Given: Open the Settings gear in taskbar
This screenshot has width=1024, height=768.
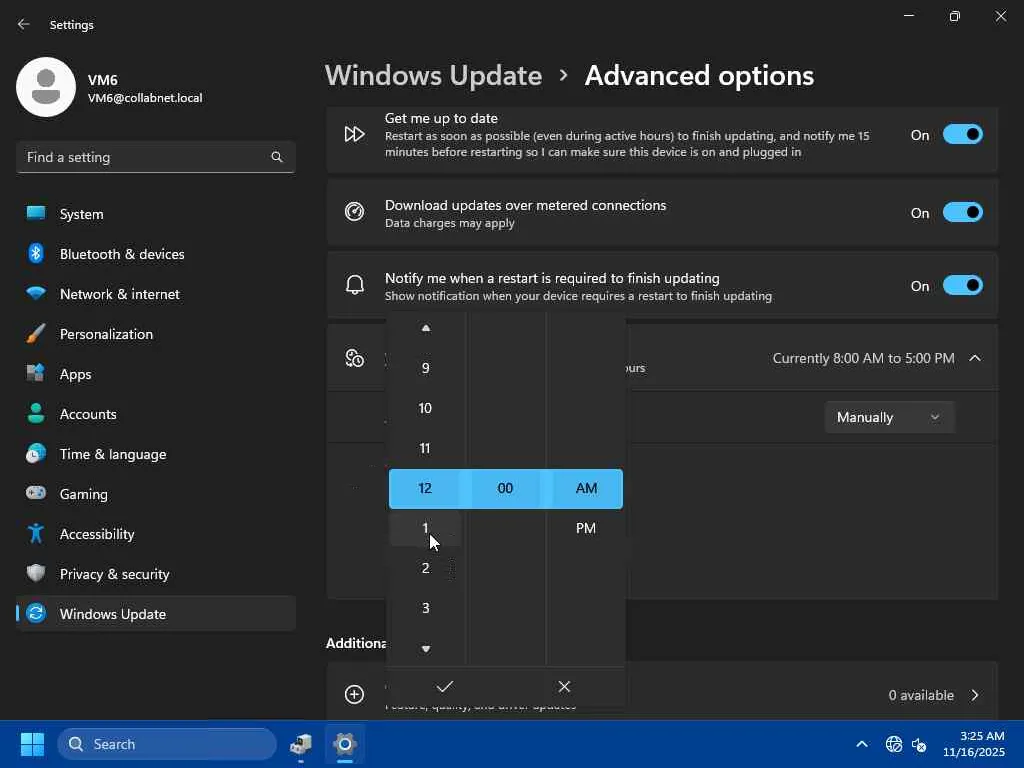Looking at the screenshot, I should (x=344, y=744).
